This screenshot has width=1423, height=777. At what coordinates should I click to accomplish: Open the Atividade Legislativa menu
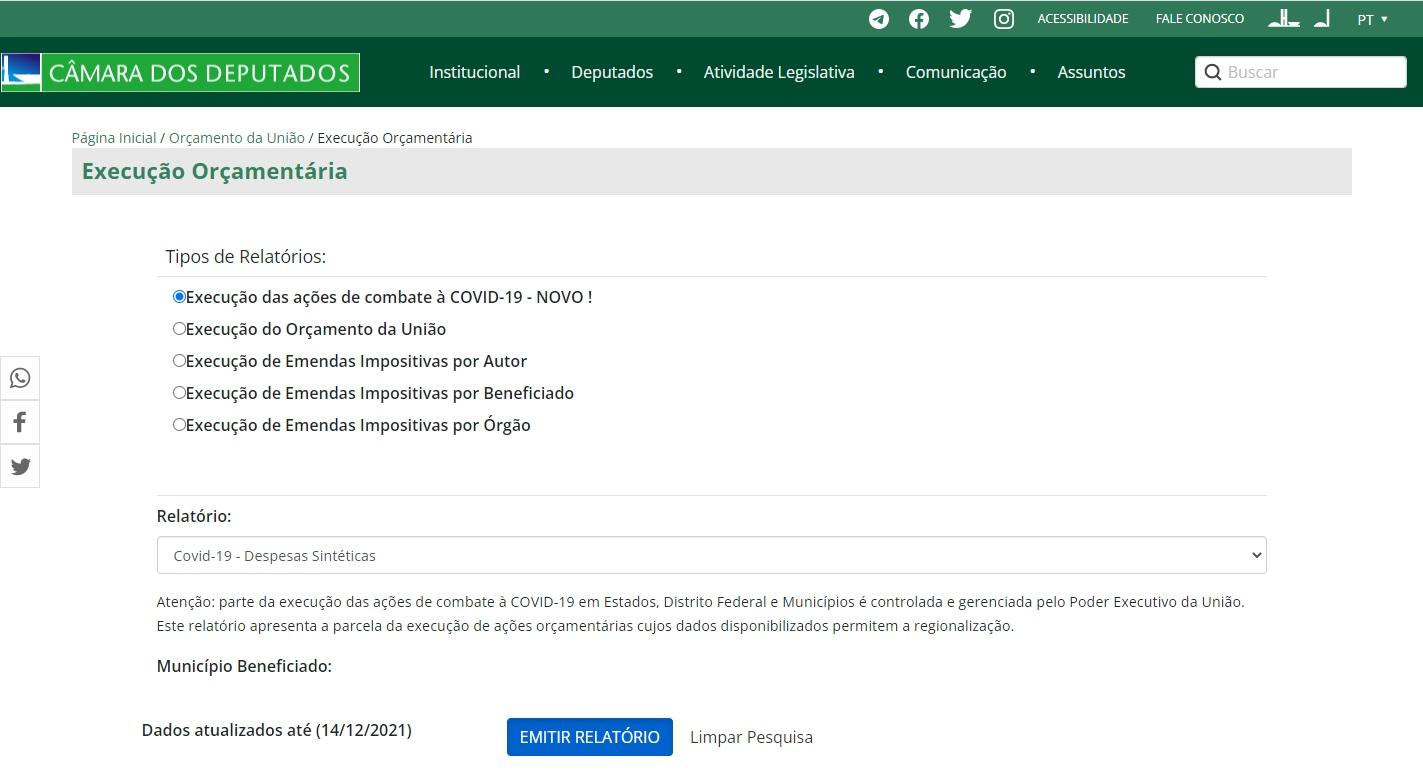coord(779,72)
